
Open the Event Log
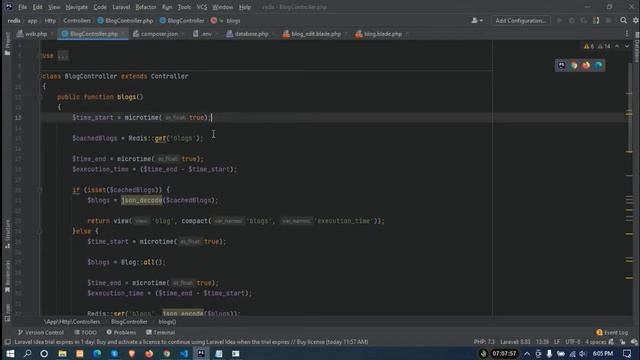pos(612,332)
